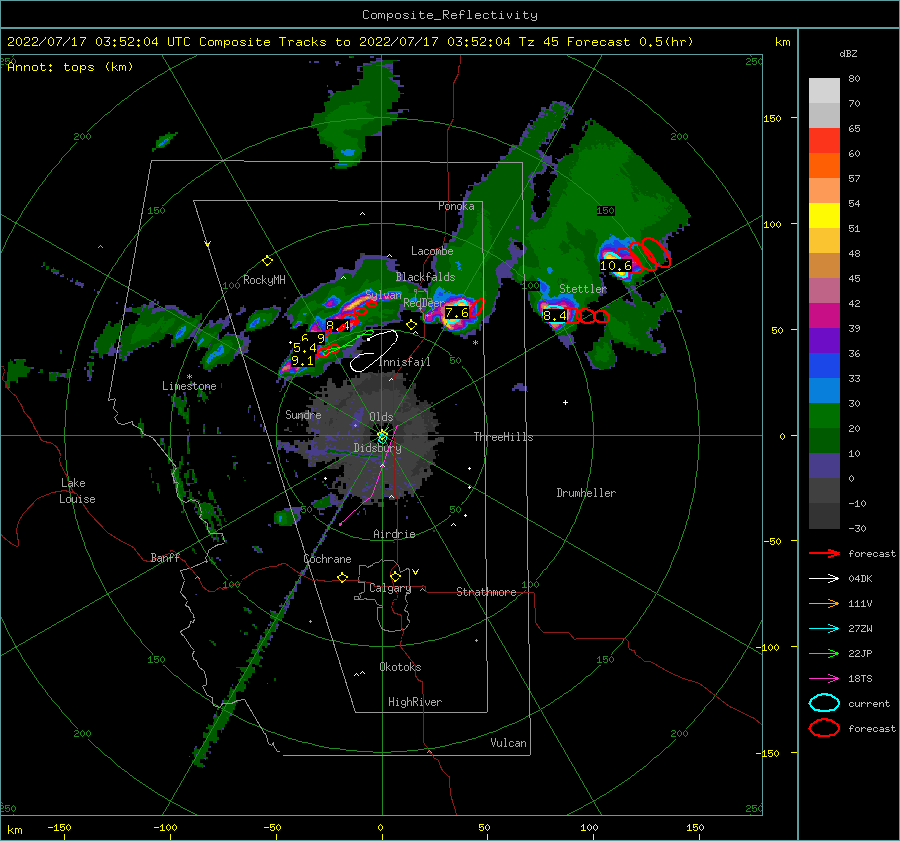Click the green 20 dBZ color swatch
This screenshot has width=900, height=841.
[x=824, y=416]
